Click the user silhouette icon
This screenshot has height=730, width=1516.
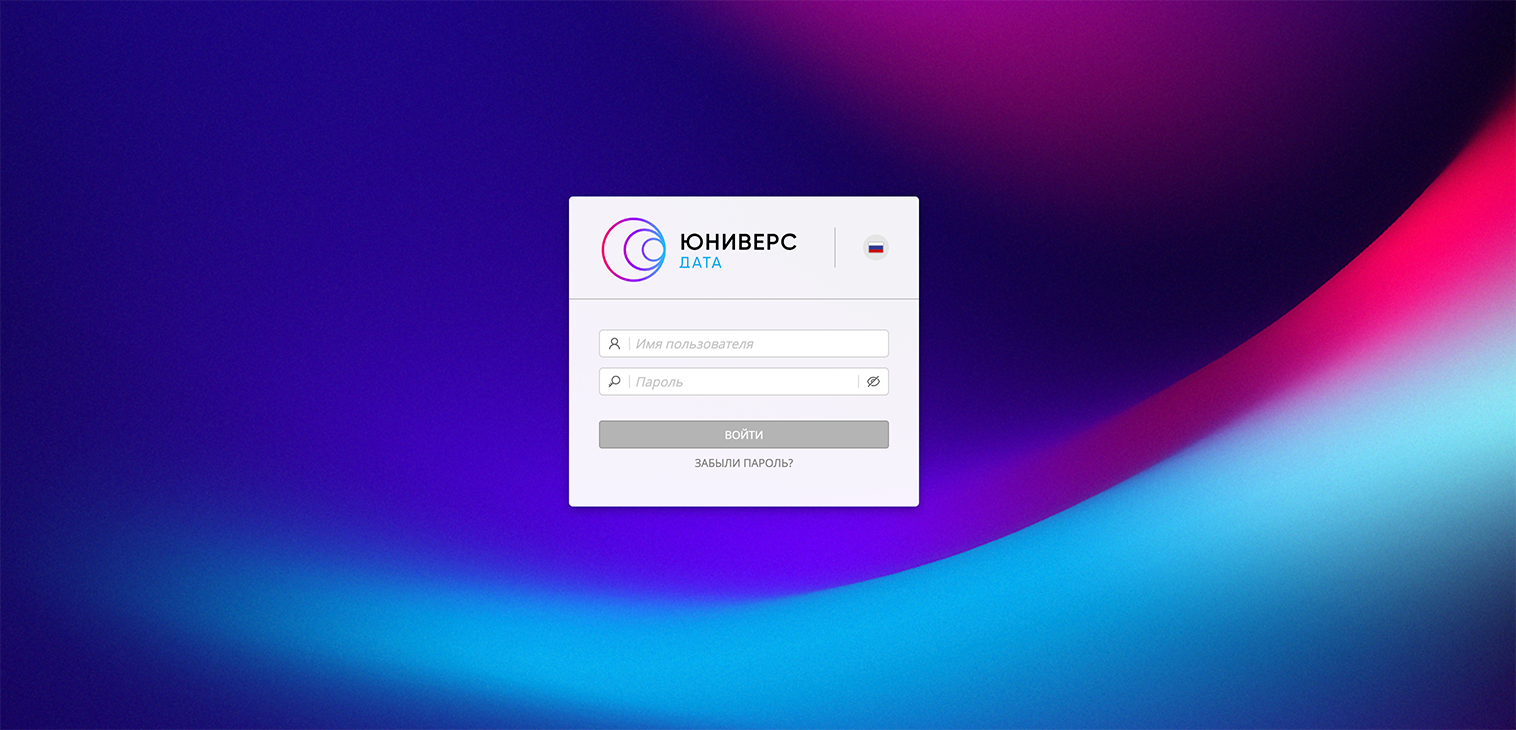point(614,343)
